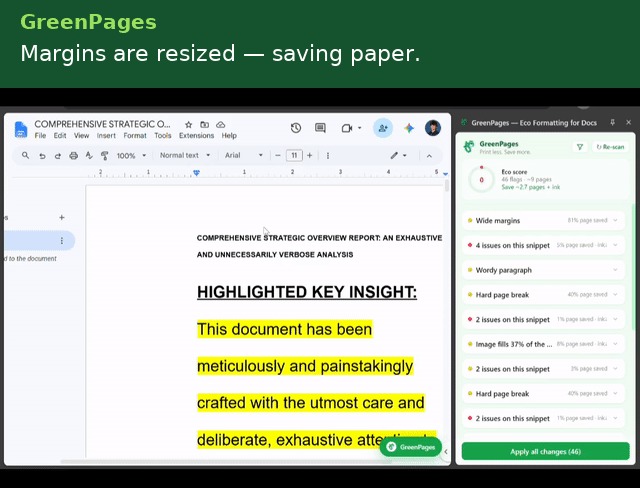Open the Edit menu

(60, 135)
